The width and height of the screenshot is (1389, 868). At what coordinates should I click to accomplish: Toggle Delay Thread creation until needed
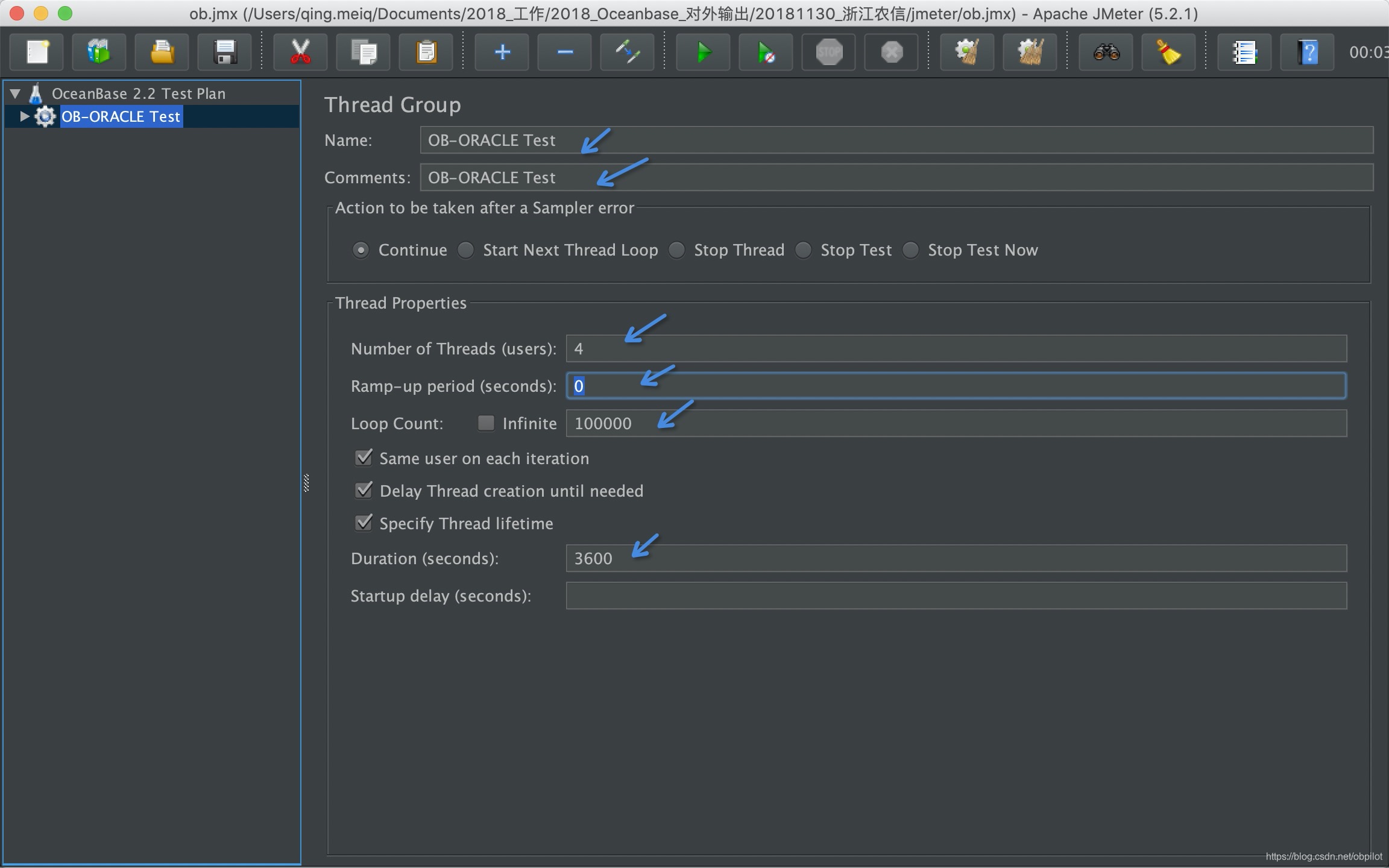[364, 490]
